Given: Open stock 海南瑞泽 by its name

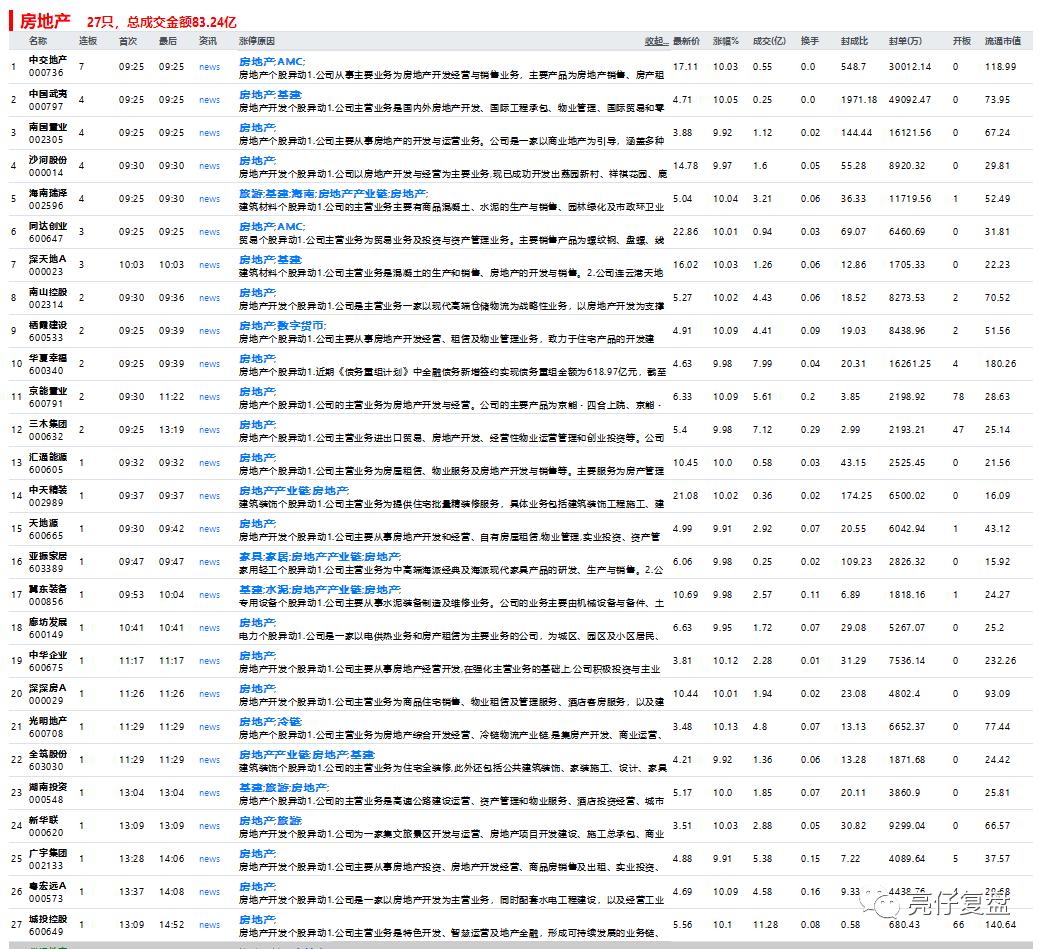Looking at the screenshot, I should coord(47,193).
